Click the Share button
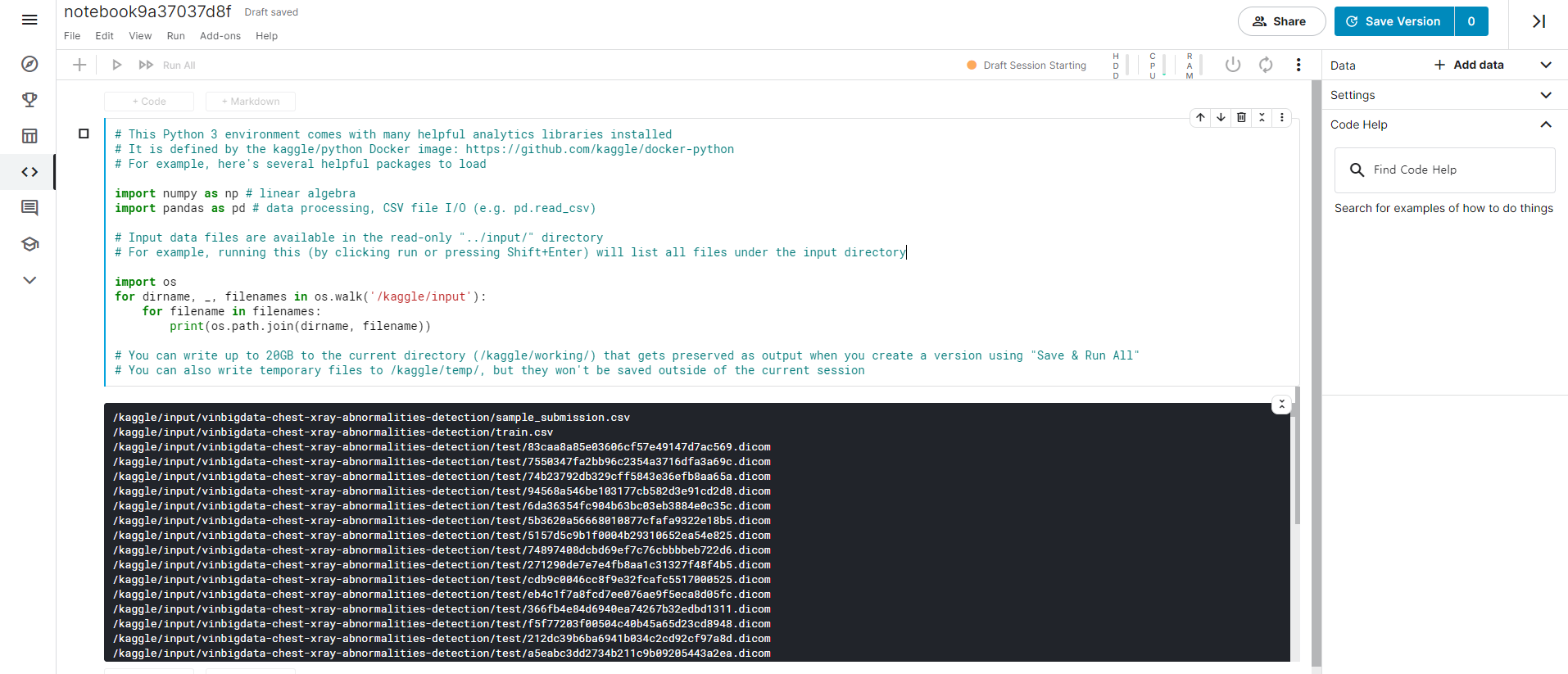The width and height of the screenshot is (1568, 674). (1281, 21)
